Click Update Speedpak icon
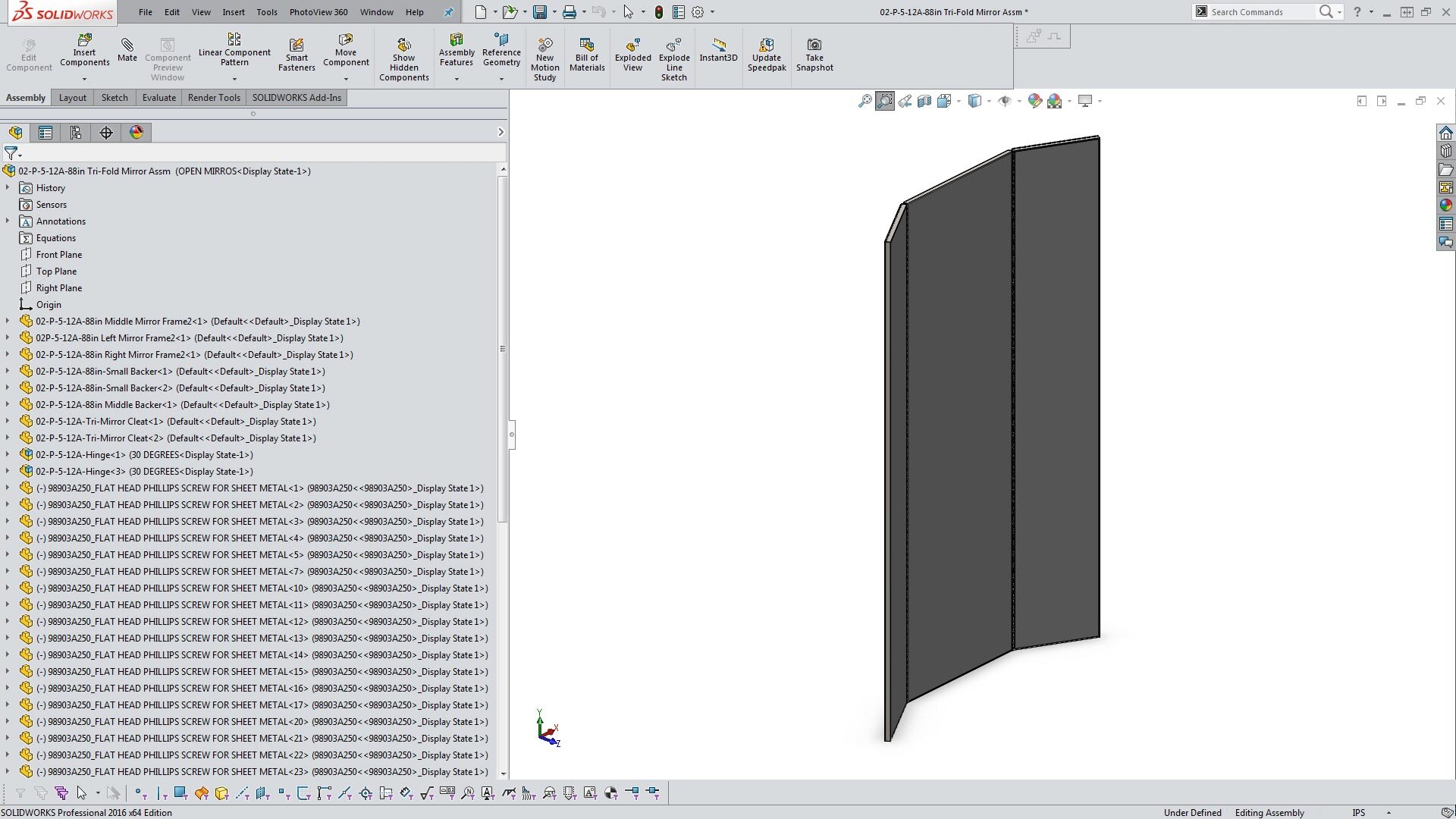The width and height of the screenshot is (1456, 819). tap(767, 55)
